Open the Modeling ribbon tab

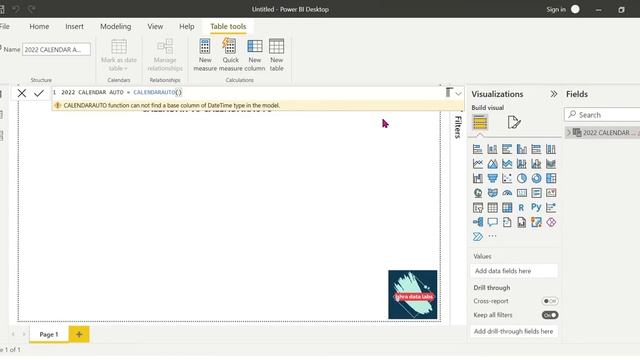tap(116, 27)
